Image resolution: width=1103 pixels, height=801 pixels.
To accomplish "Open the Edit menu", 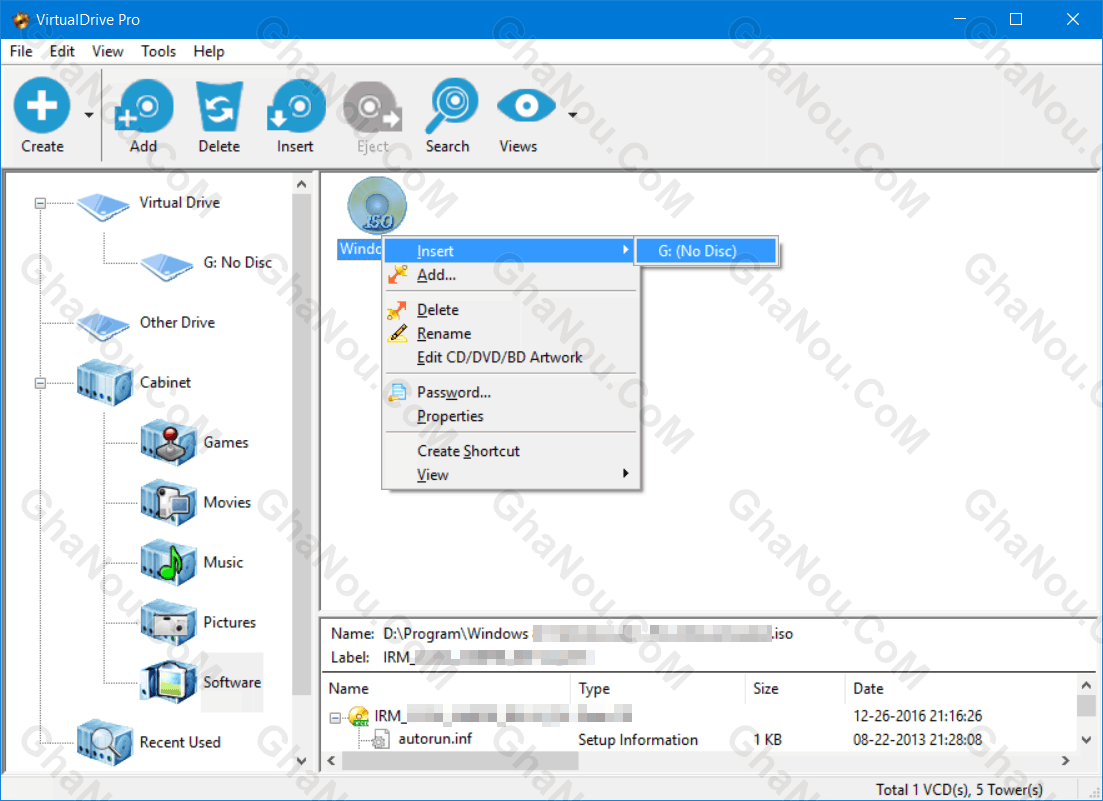I will [62, 51].
